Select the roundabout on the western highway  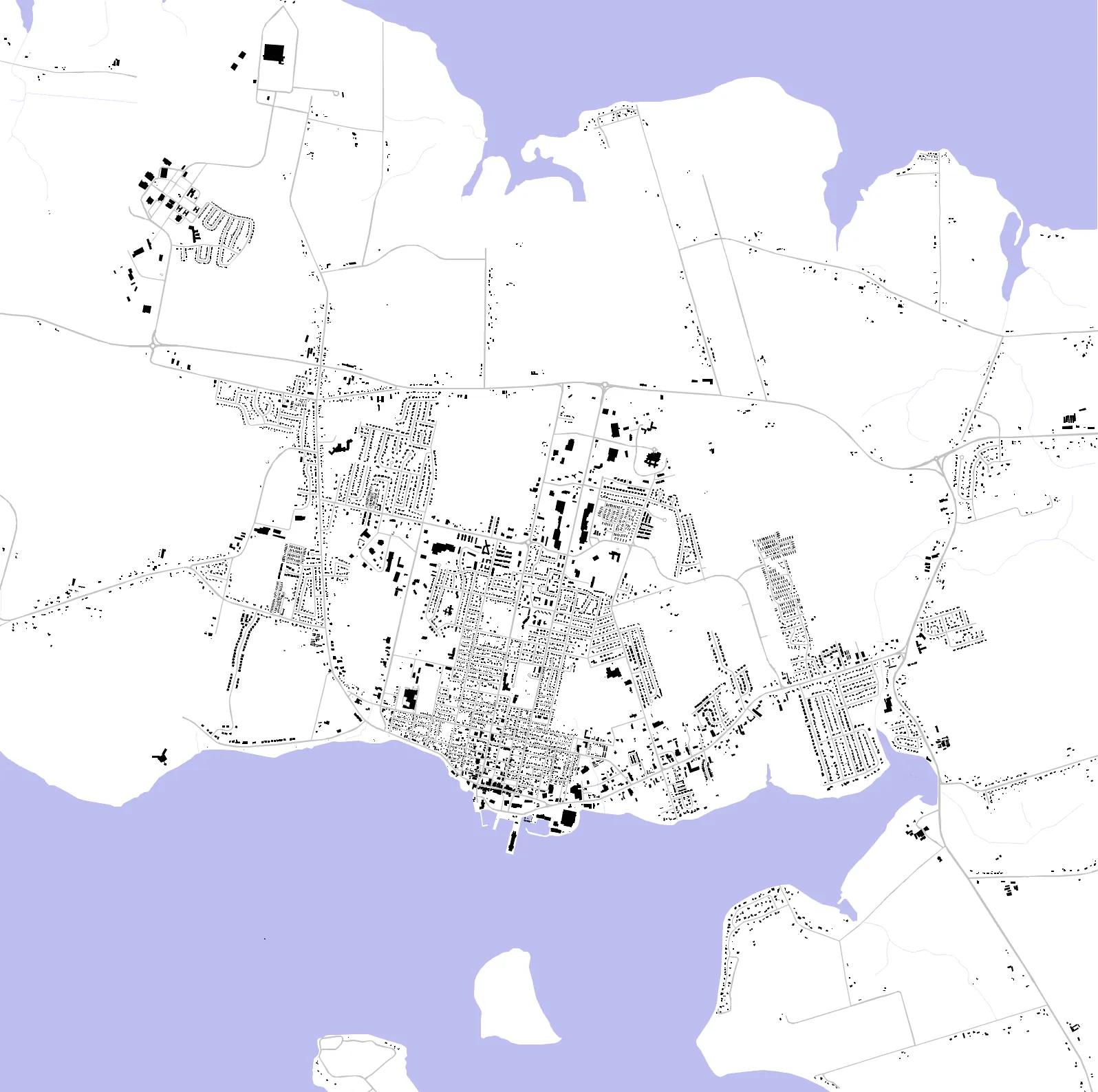(152, 346)
